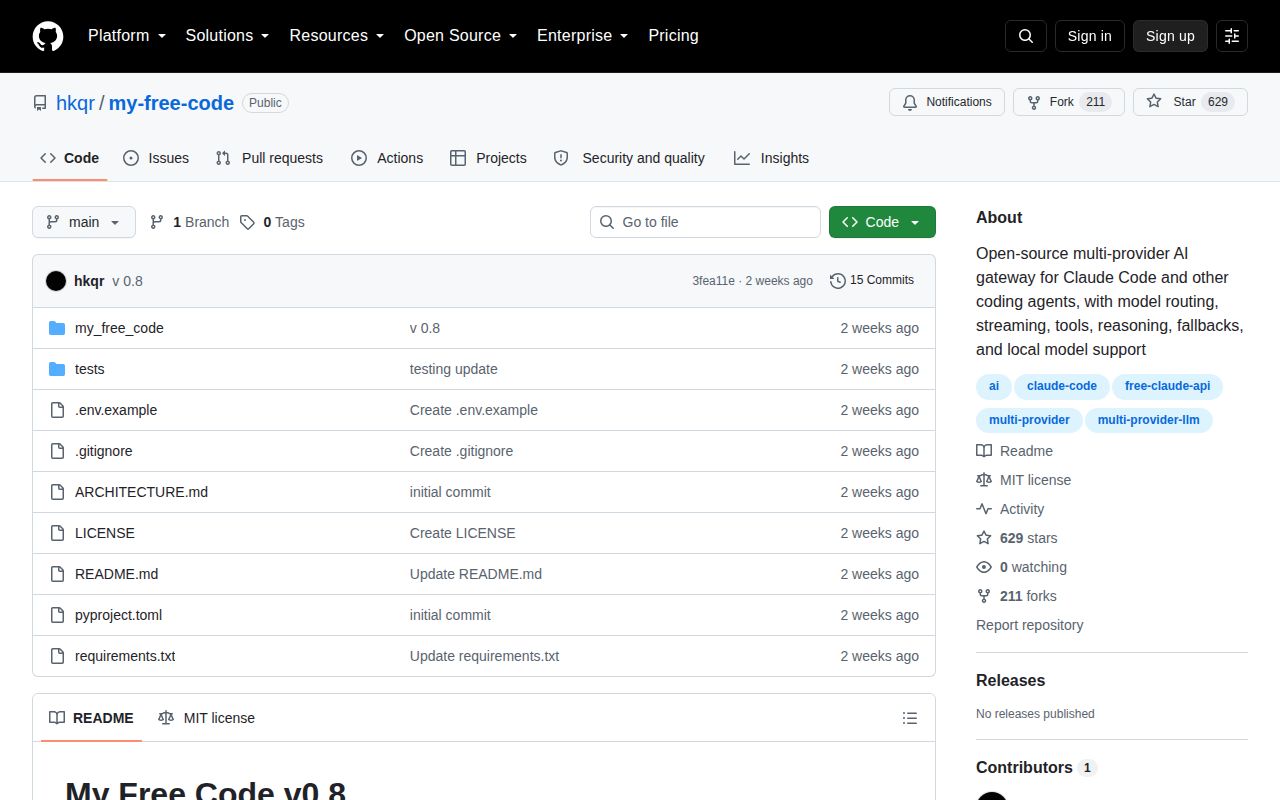Click the tag icon next to 0 Tags
1280x800 pixels.
coord(247,222)
